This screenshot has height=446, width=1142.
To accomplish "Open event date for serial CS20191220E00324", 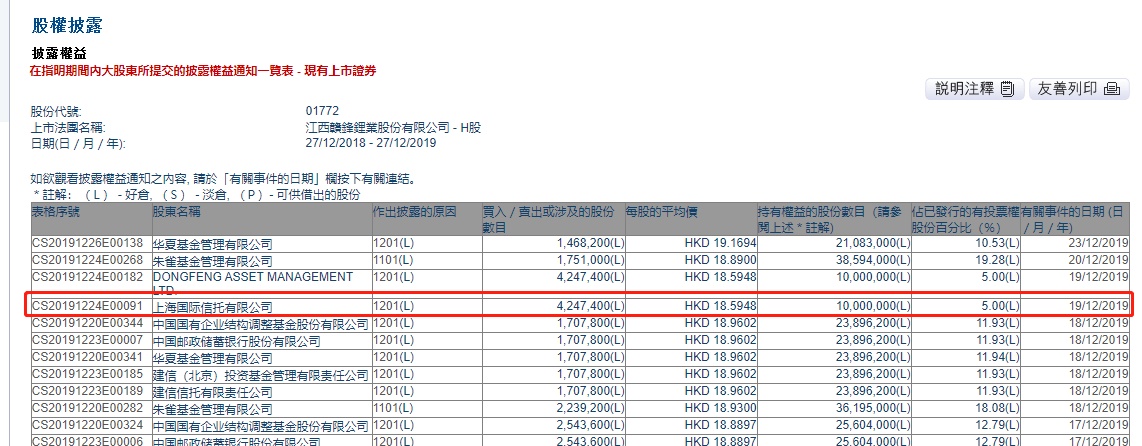I will (x=1100, y=426).
